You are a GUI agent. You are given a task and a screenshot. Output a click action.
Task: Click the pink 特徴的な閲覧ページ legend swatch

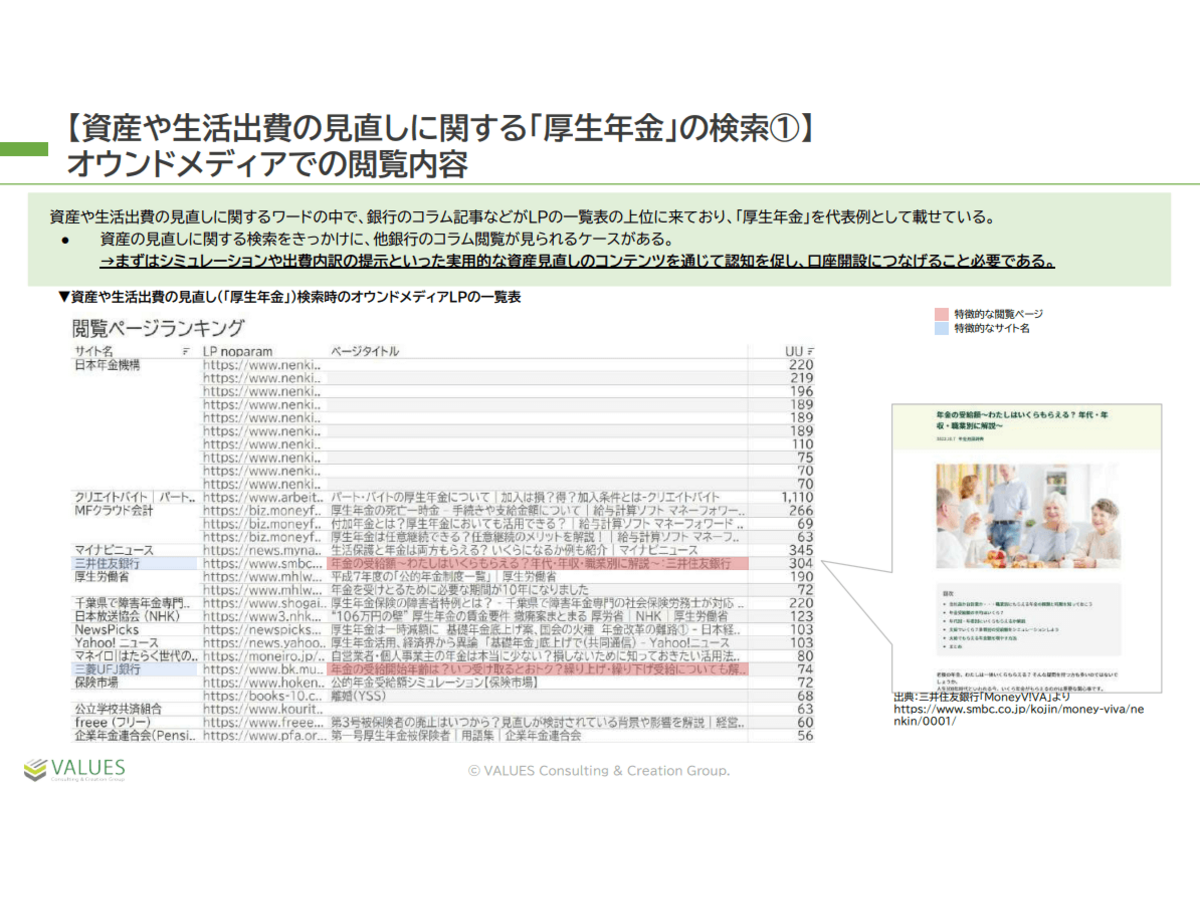[x=941, y=314]
